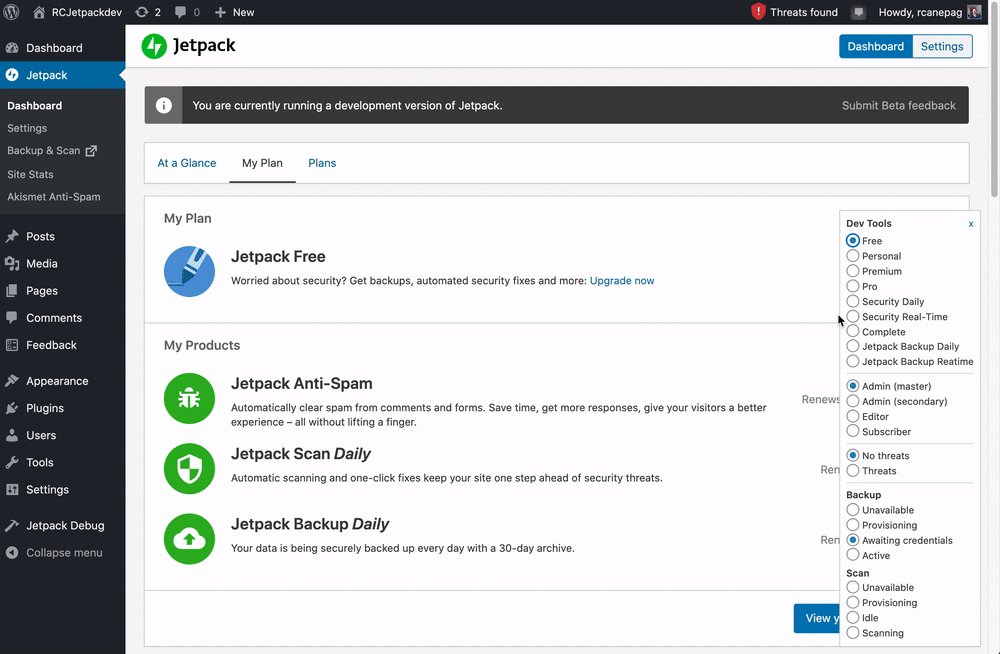Viewport: 1000px width, 654px height.
Task: Click the Comments icon in sidebar
Action: click(12, 318)
